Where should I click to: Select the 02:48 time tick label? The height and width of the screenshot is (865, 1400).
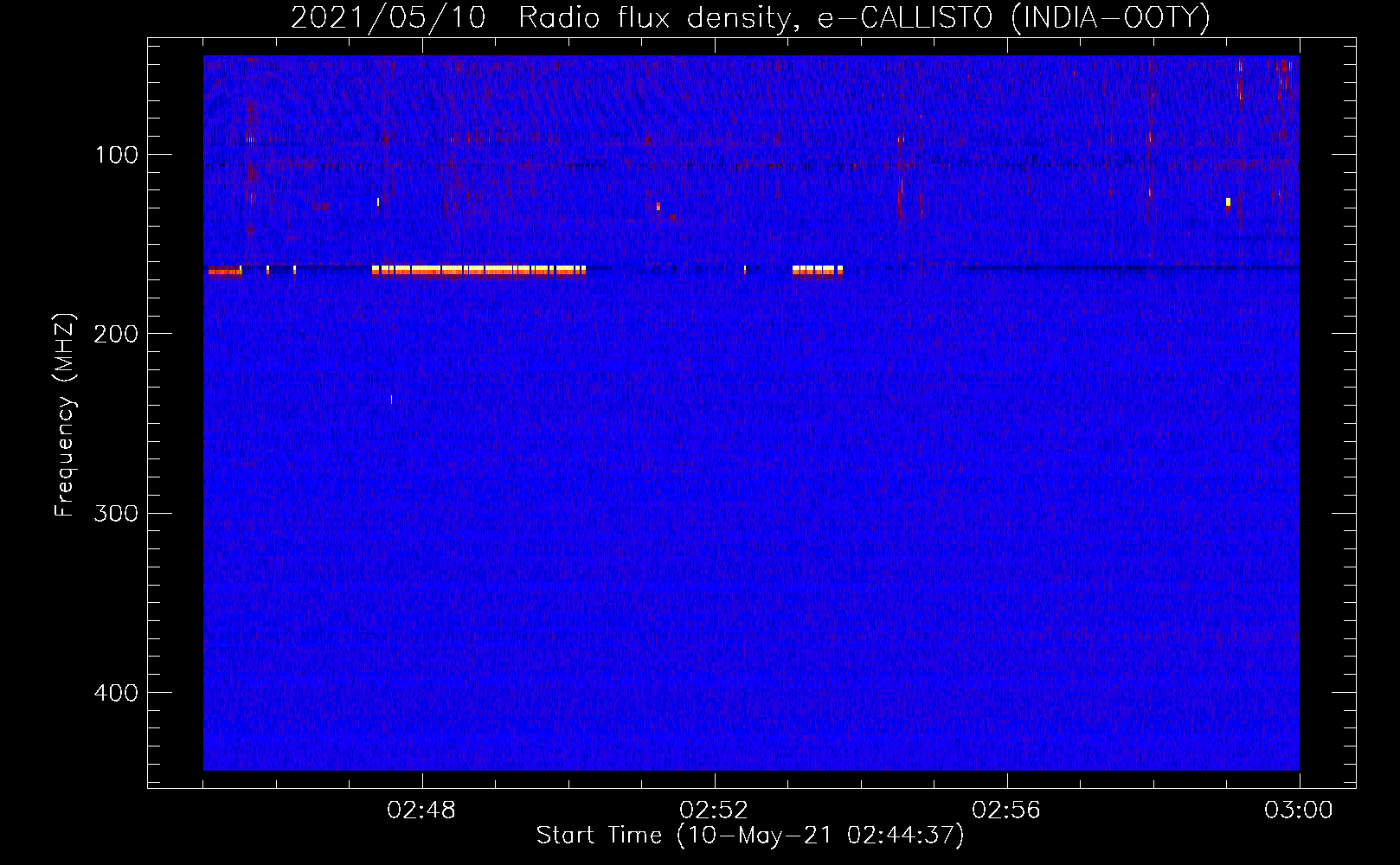tap(421, 811)
